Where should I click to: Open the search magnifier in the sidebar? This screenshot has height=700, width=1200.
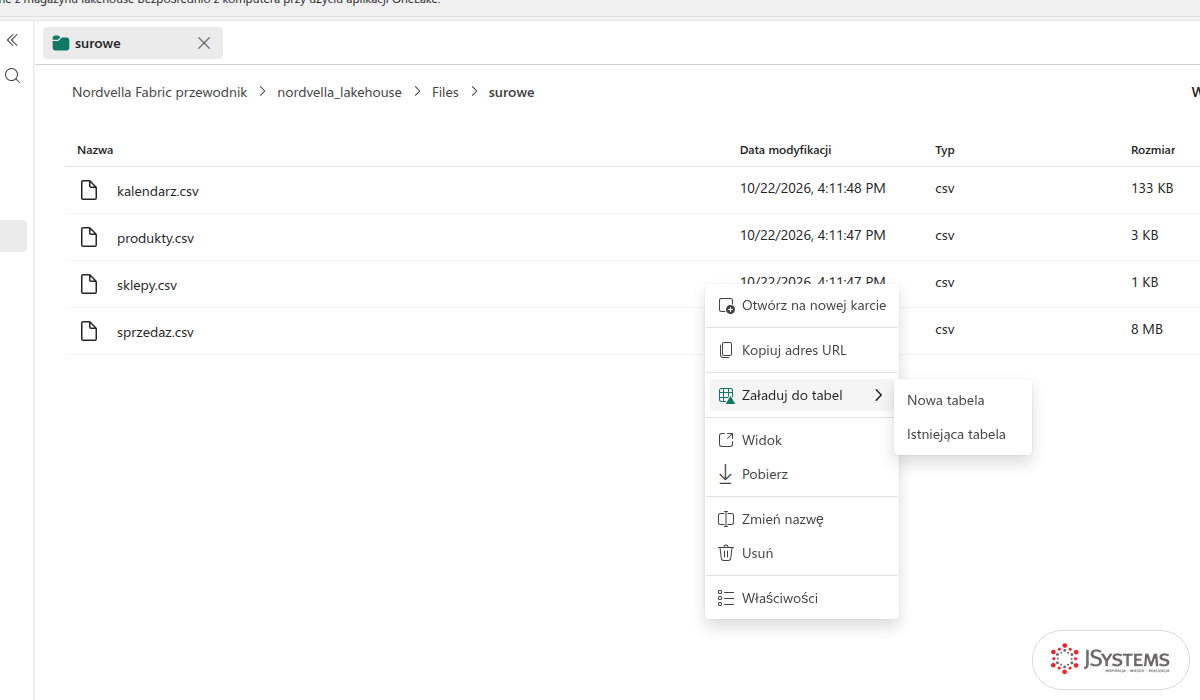tap(12, 76)
